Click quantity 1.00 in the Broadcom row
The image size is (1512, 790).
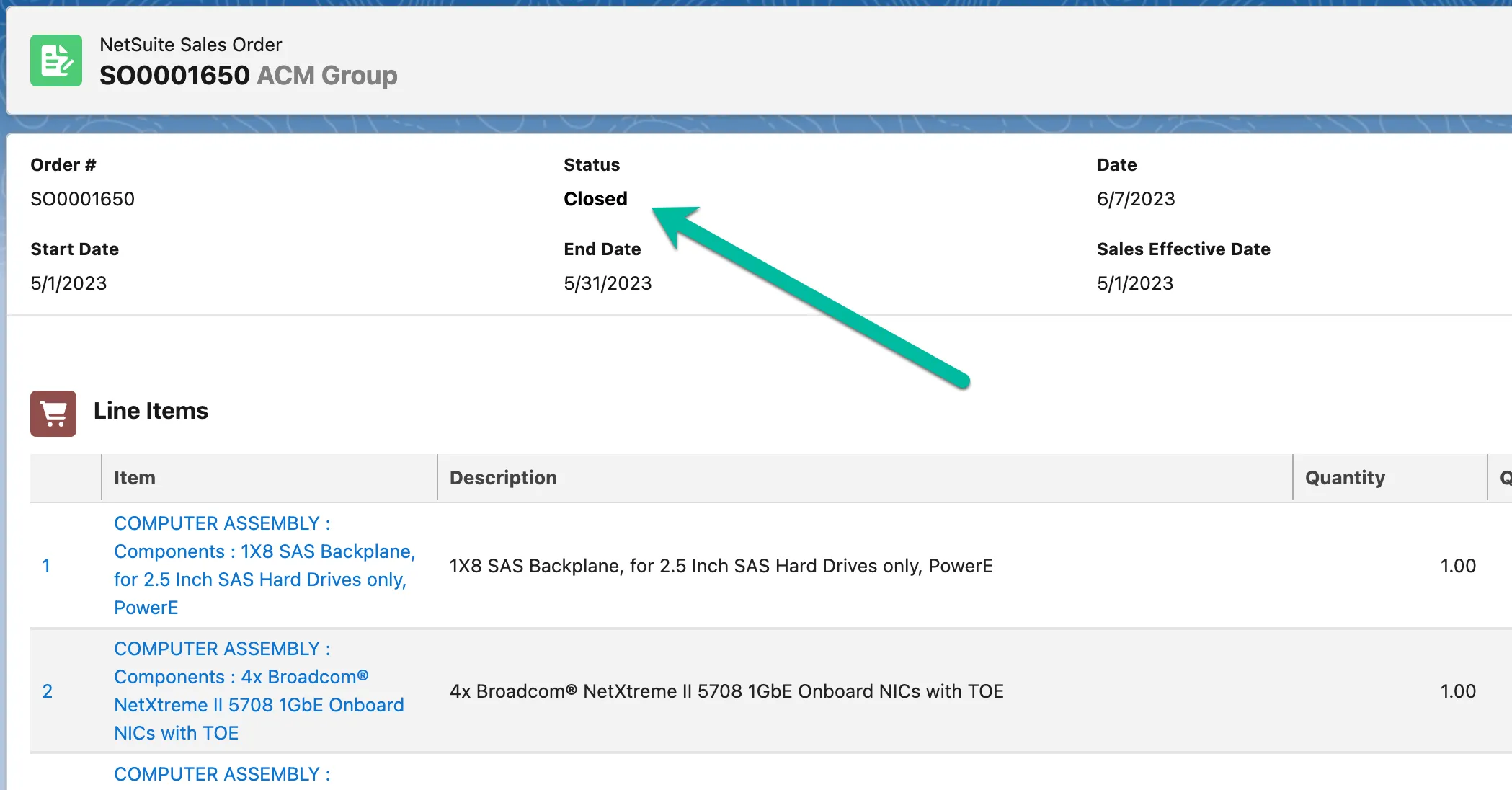(x=1457, y=691)
